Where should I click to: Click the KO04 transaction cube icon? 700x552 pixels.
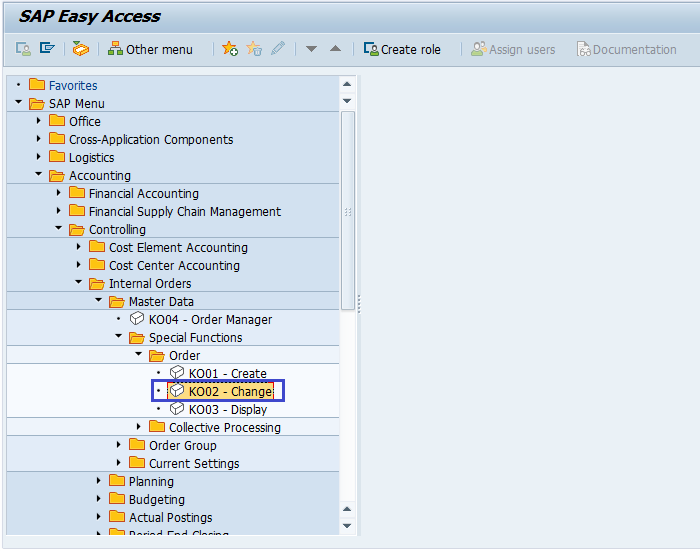(x=137, y=318)
